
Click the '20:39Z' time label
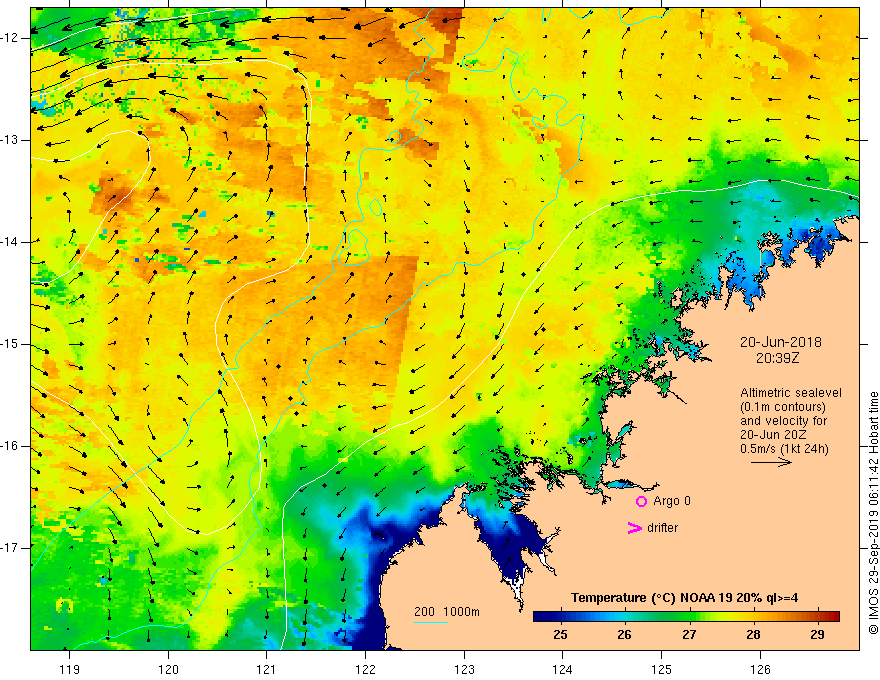pyautogui.click(x=777, y=358)
